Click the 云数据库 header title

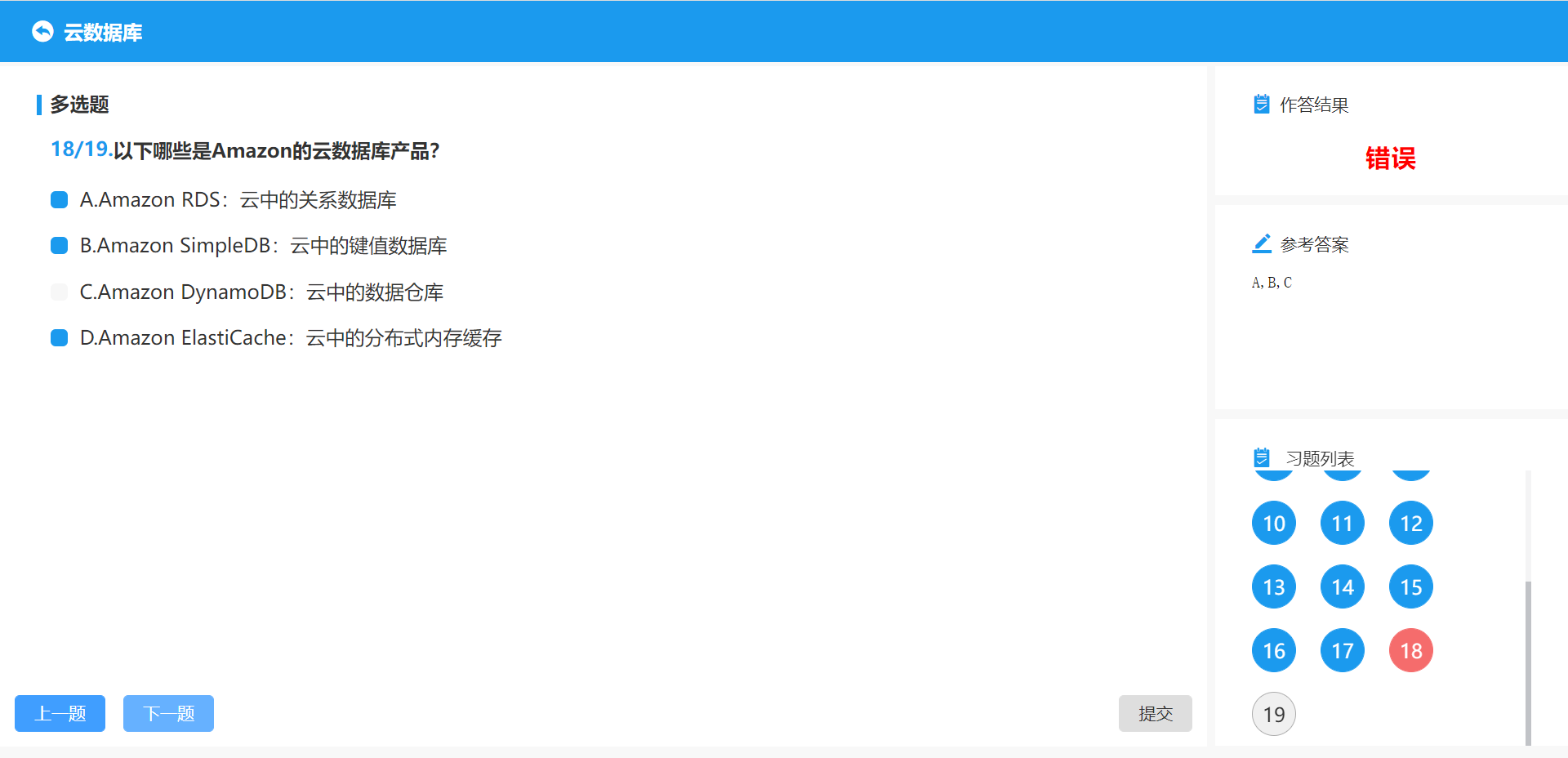(103, 32)
